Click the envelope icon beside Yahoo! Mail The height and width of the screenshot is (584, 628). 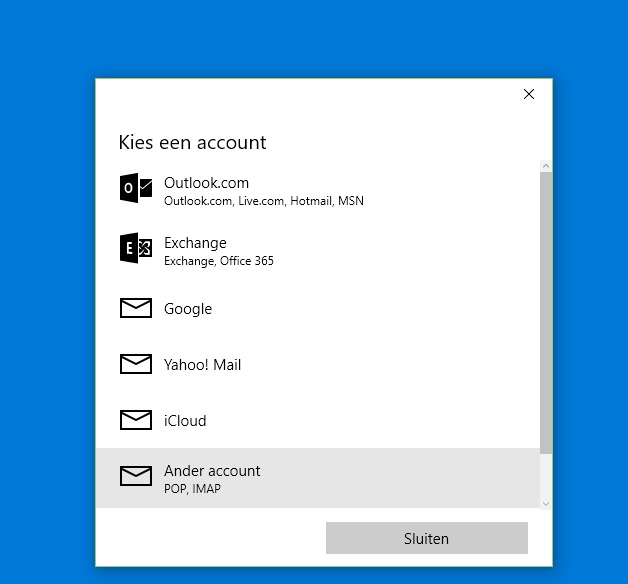[136, 364]
